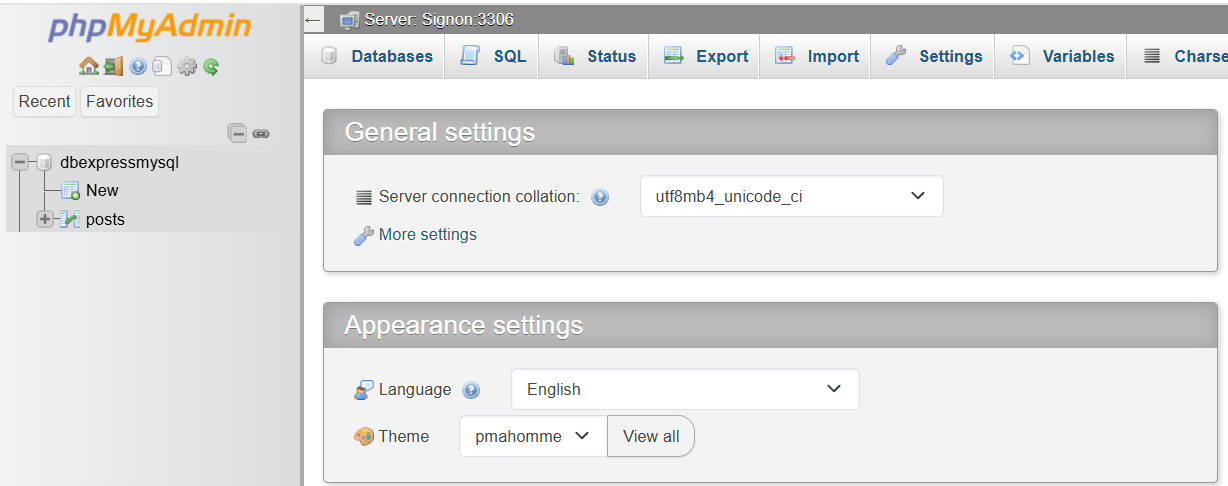
Task: Open navigation panel settings gear icon
Action: [x=186, y=67]
